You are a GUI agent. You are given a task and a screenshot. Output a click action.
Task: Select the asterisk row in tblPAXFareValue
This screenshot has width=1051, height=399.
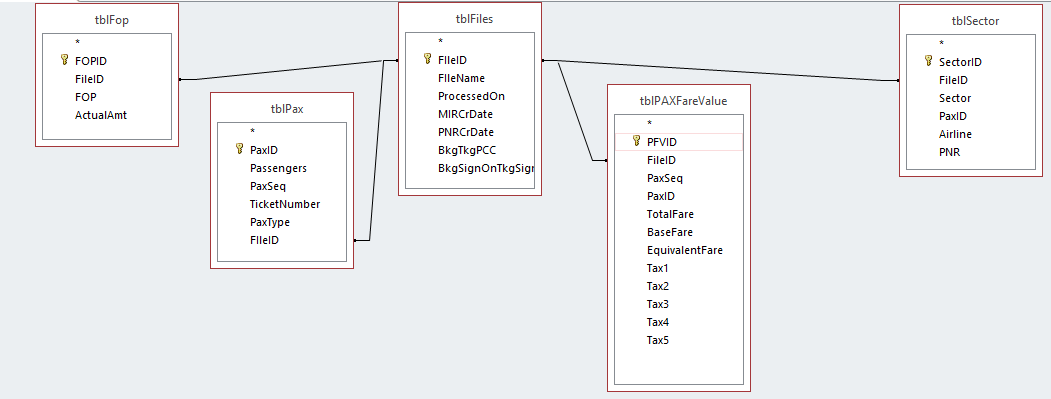coord(679,123)
